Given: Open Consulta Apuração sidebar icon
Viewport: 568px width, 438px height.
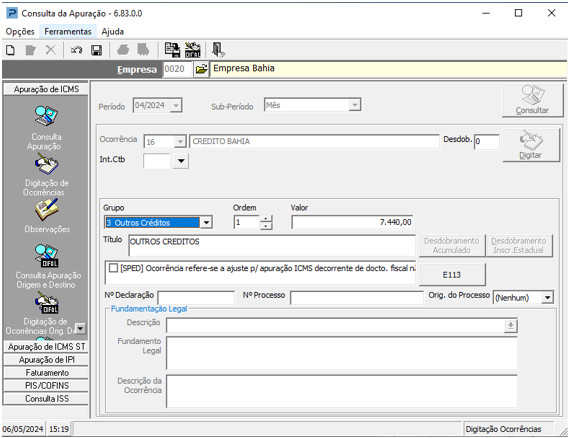Looking at the screenshot, I should click(x=46, y=116).
